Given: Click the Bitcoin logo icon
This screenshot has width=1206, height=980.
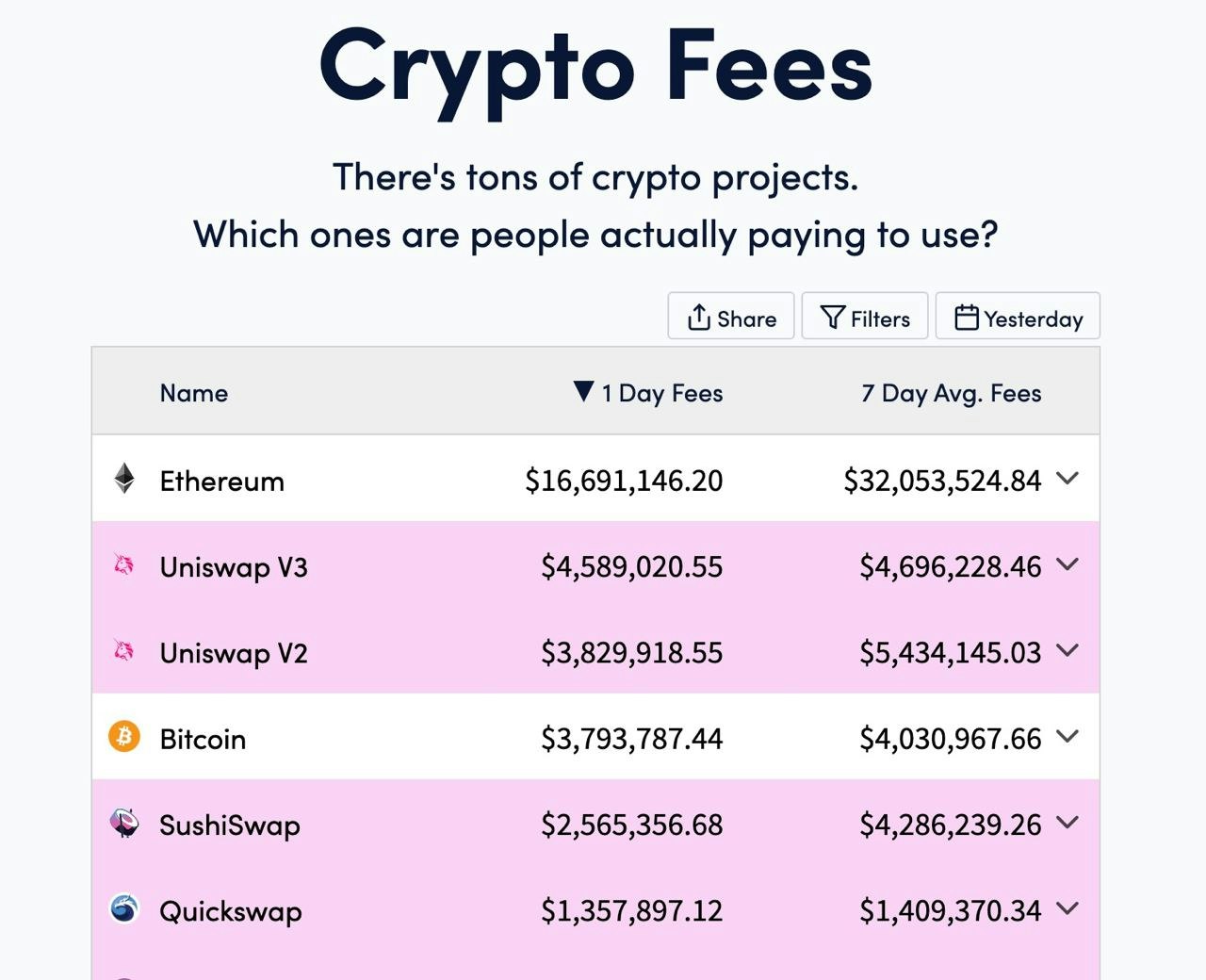Looking at the screenshot, I should (x=123, y=738).
